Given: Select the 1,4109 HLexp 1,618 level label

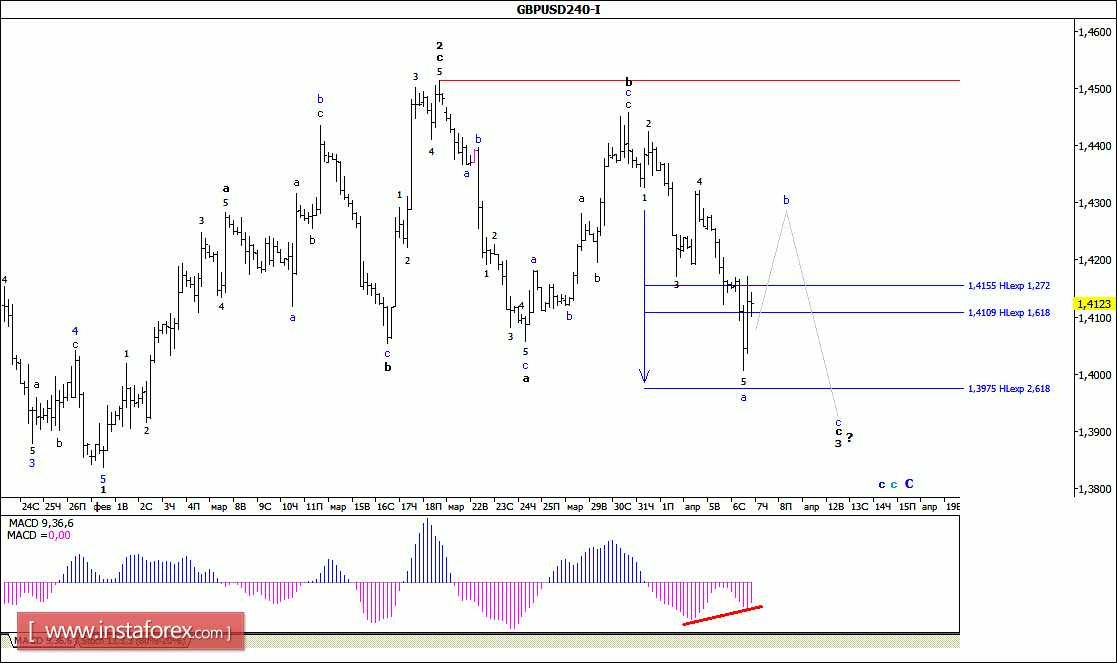Looking at the screenshot, I should [1009, 313].
